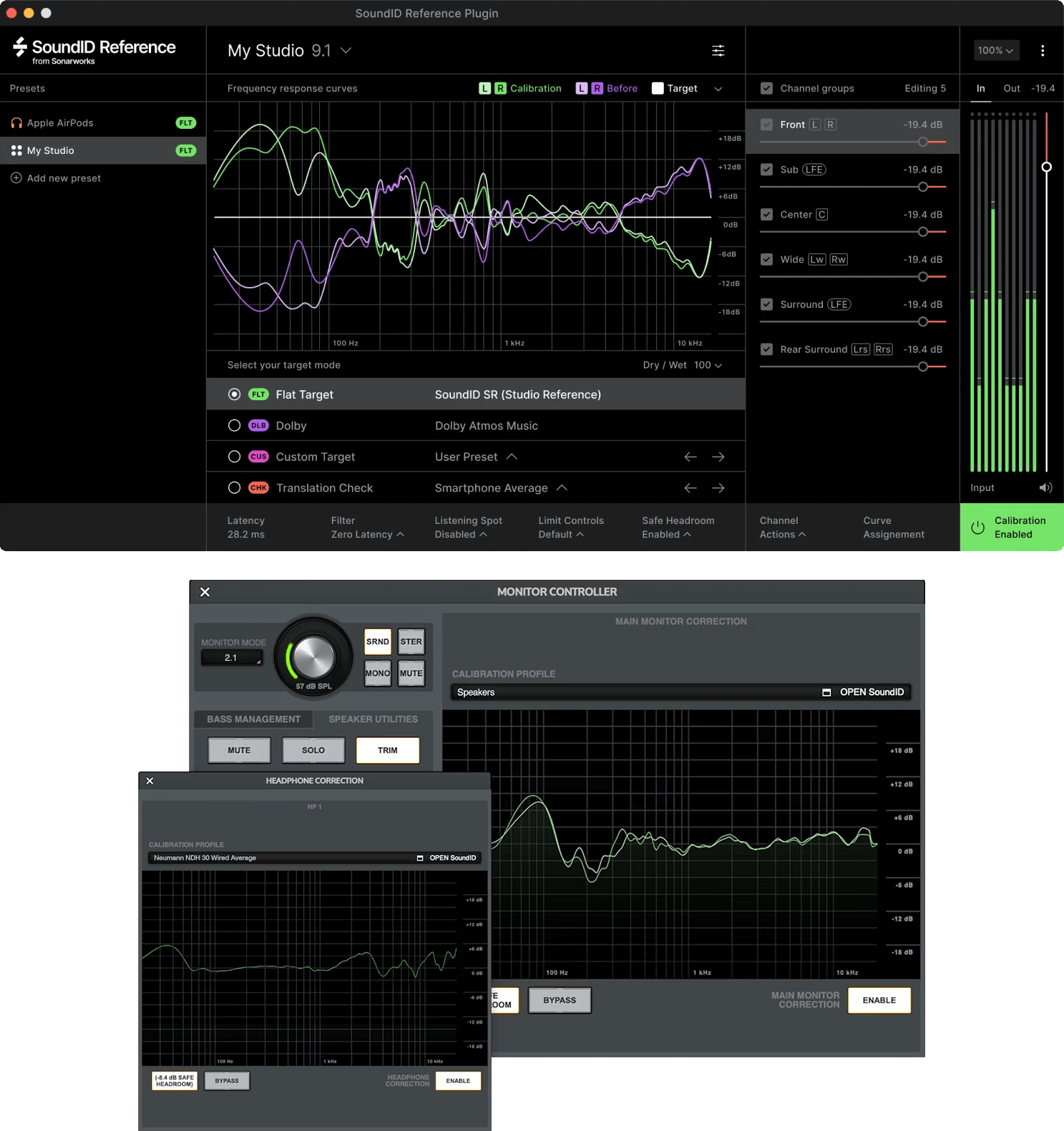This screenshot has height=1131, width=1064.
Task: Toggle the Surround LFE checkbox
Action: 766,304
